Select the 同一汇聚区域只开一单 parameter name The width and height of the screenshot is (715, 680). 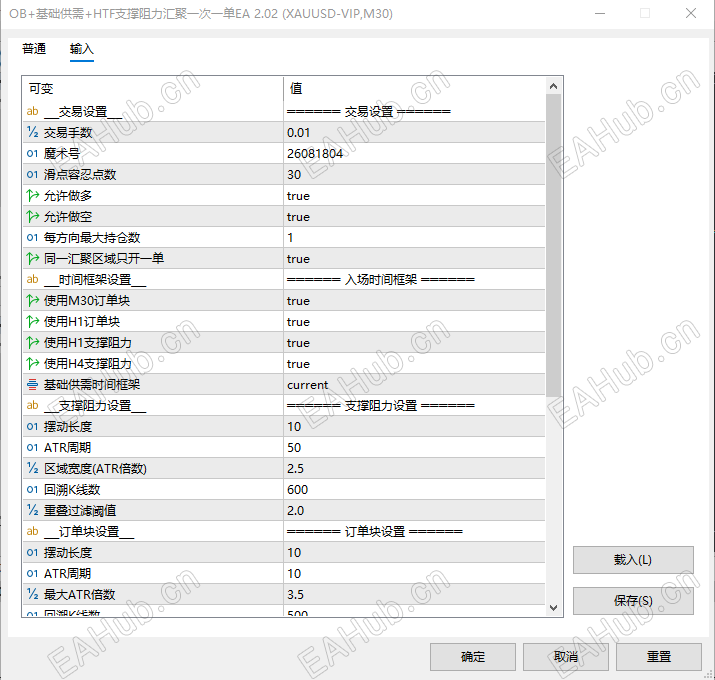point(104,259)
